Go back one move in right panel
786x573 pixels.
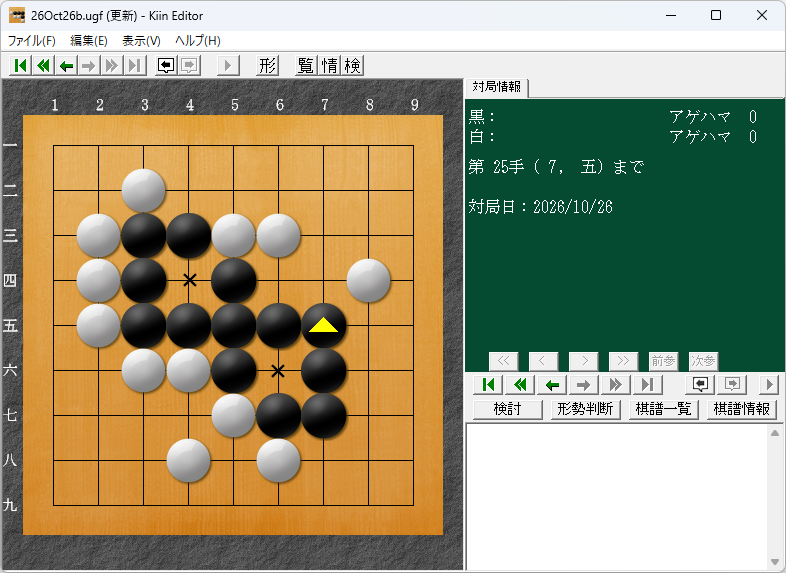tap(552, 385)
